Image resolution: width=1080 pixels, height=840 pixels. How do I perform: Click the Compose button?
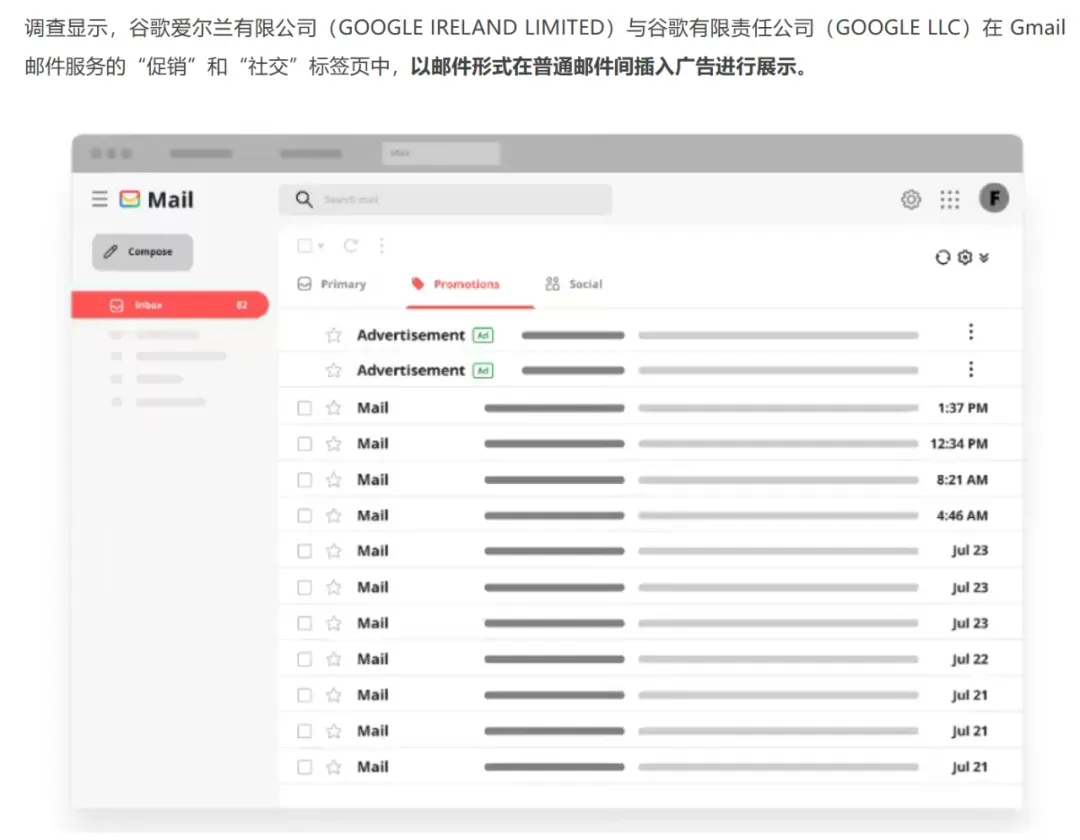pos(143,252)
